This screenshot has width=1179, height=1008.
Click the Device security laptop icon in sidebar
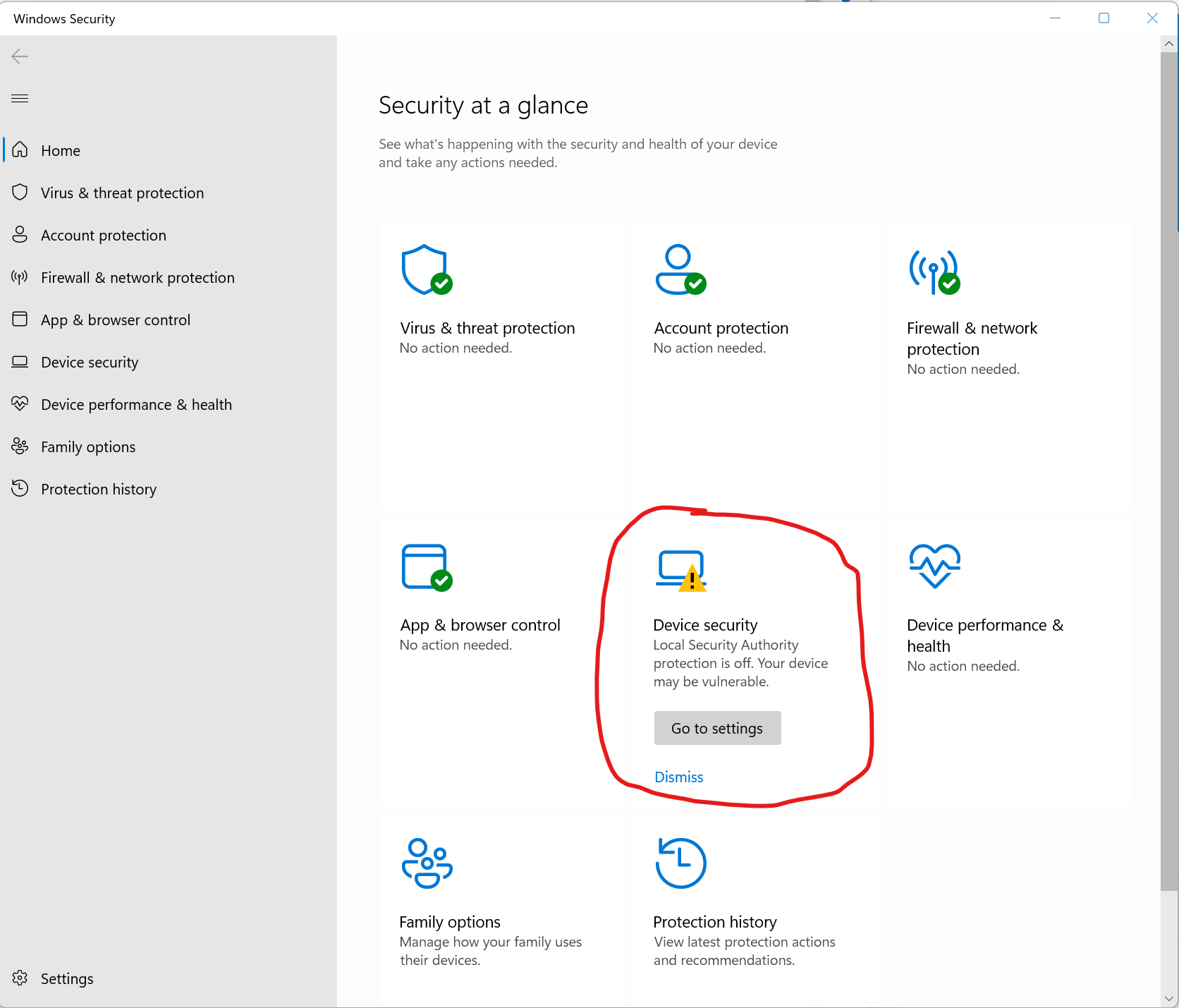(20, 362)
